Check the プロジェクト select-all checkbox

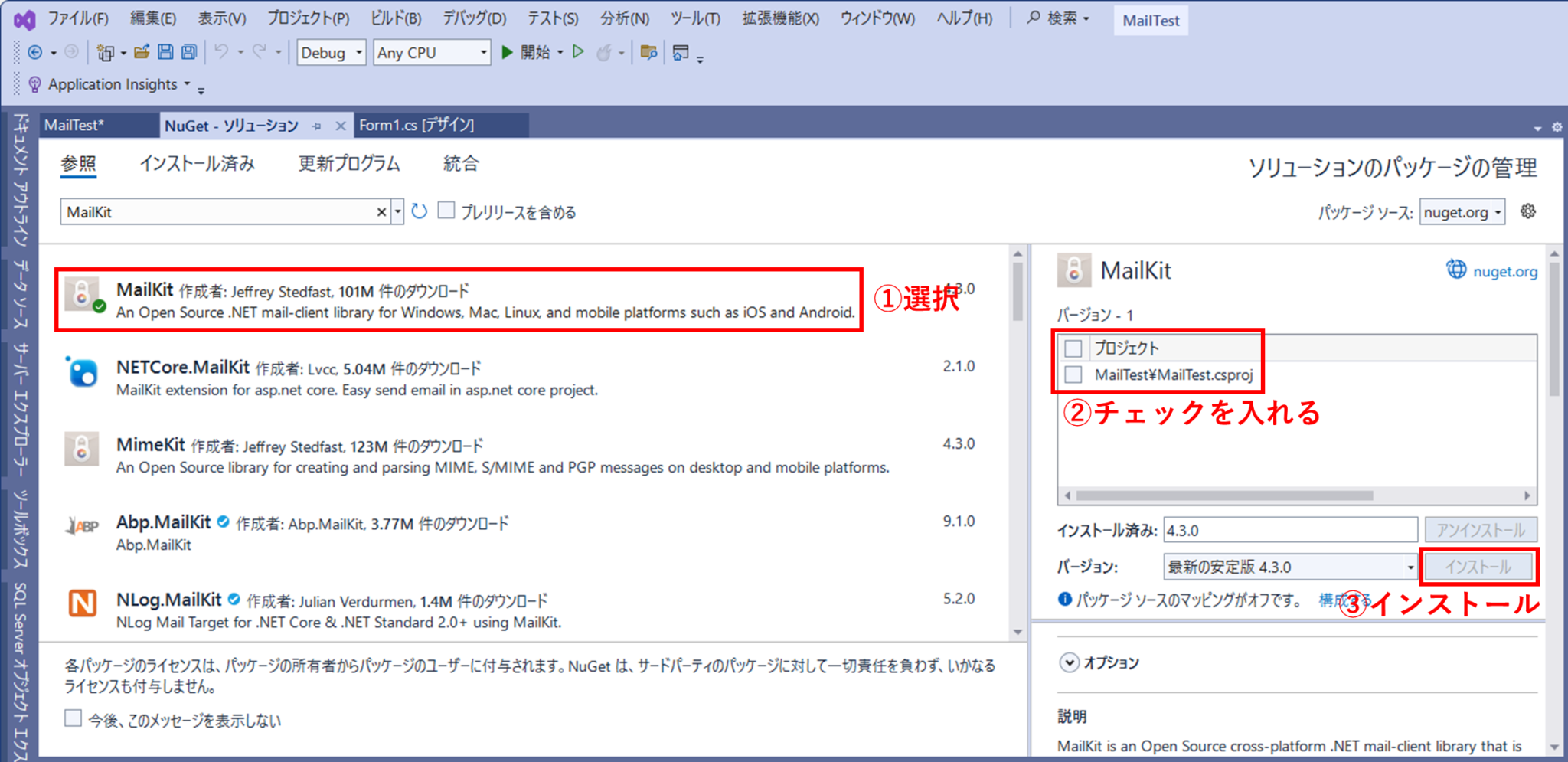click(x=1073, y=348)
